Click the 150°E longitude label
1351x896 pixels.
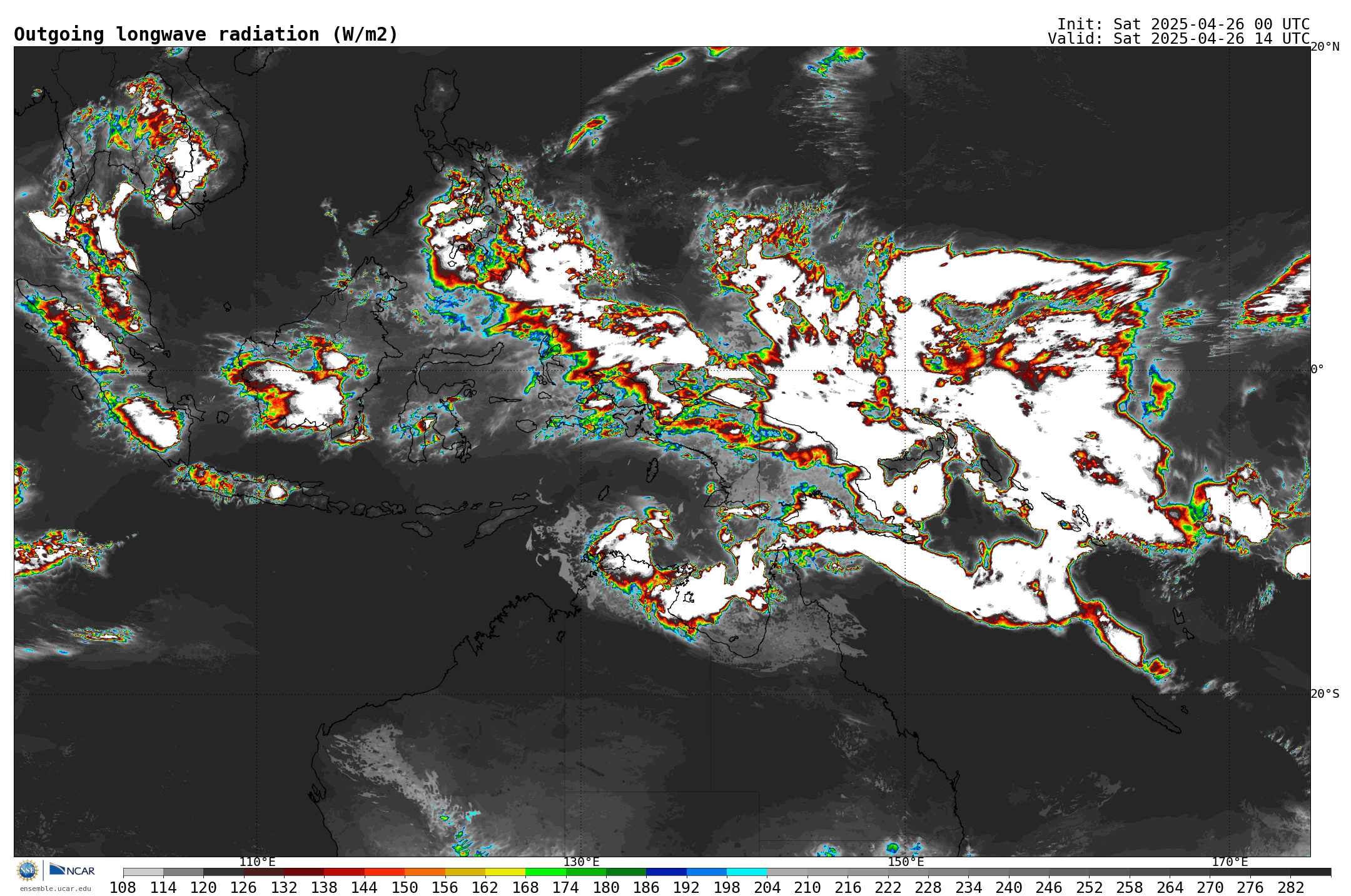906,862
